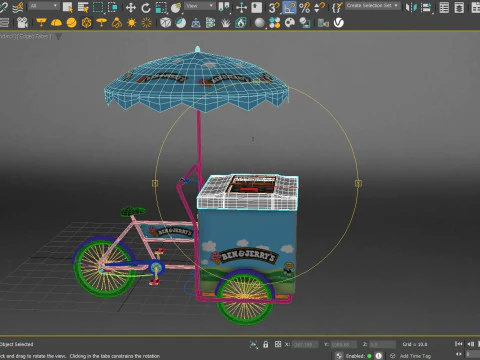Open Select by Name list tool
The height and width of the screenshot is (360, 480).
point(83,7)
